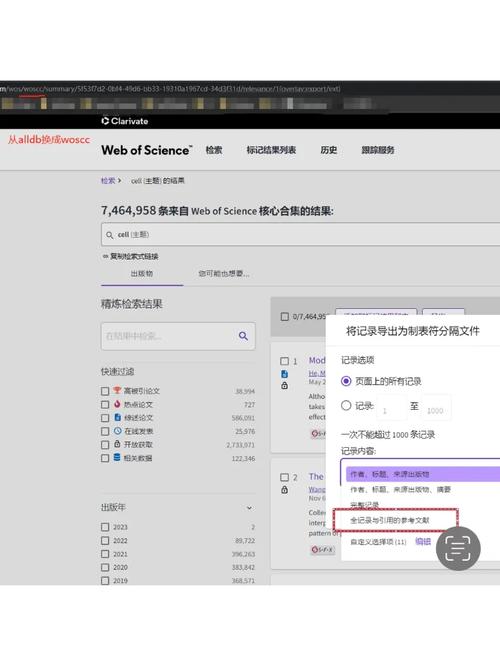
Task: Collapse the 出版年 section with its chevron
Action: coord(249,508)
